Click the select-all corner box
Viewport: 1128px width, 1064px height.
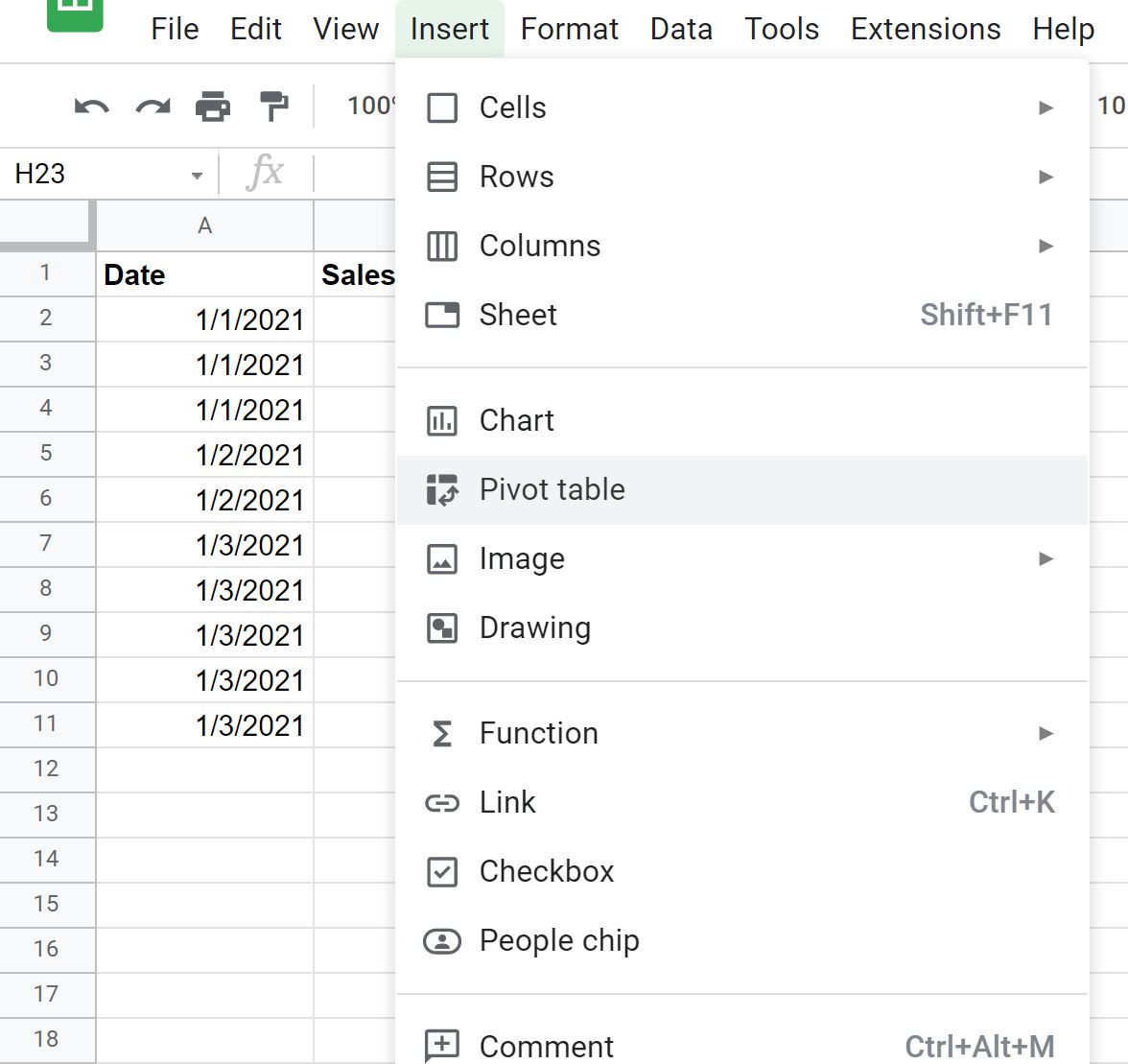[47, 225]
